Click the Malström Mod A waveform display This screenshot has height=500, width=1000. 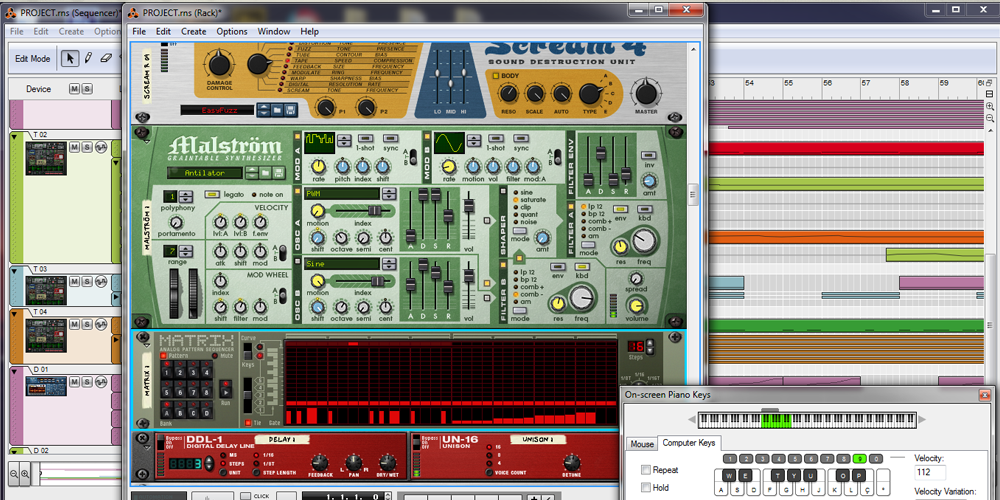pyautogui.click(x=319, y=143)
